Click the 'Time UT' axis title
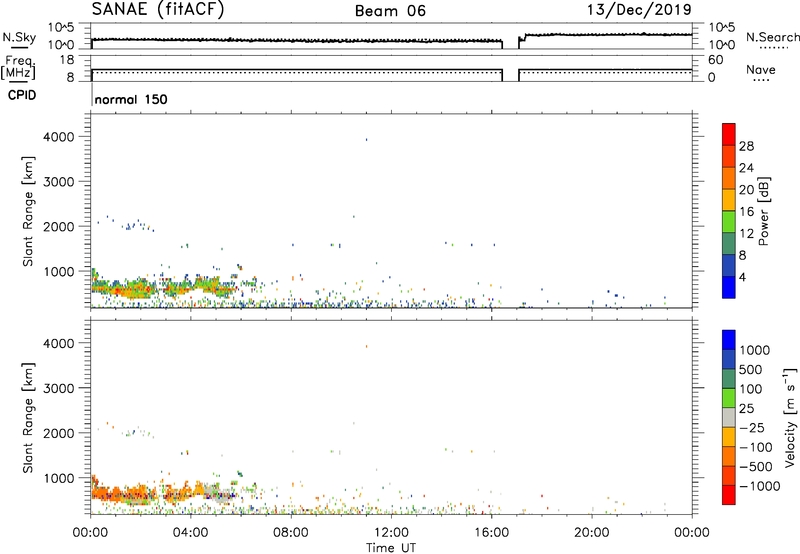This screenshot has width=800, height=554. pos(391,548)
